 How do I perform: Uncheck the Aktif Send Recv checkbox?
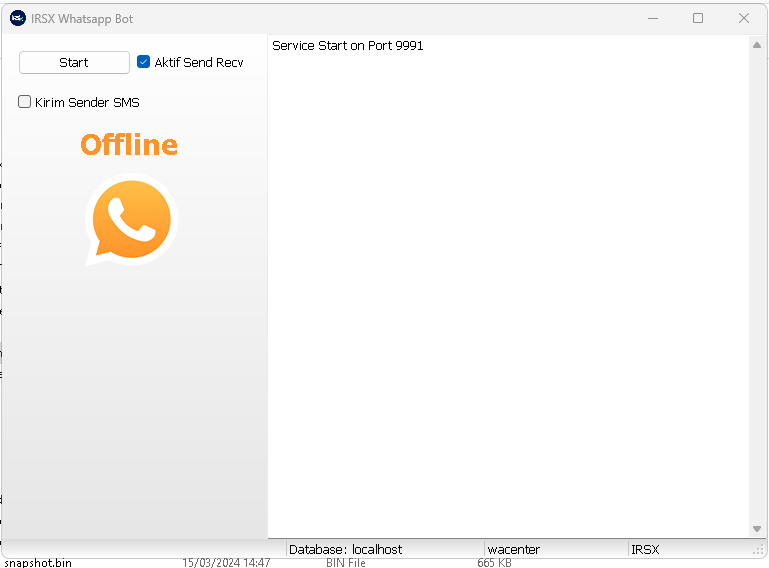(143, 62)
